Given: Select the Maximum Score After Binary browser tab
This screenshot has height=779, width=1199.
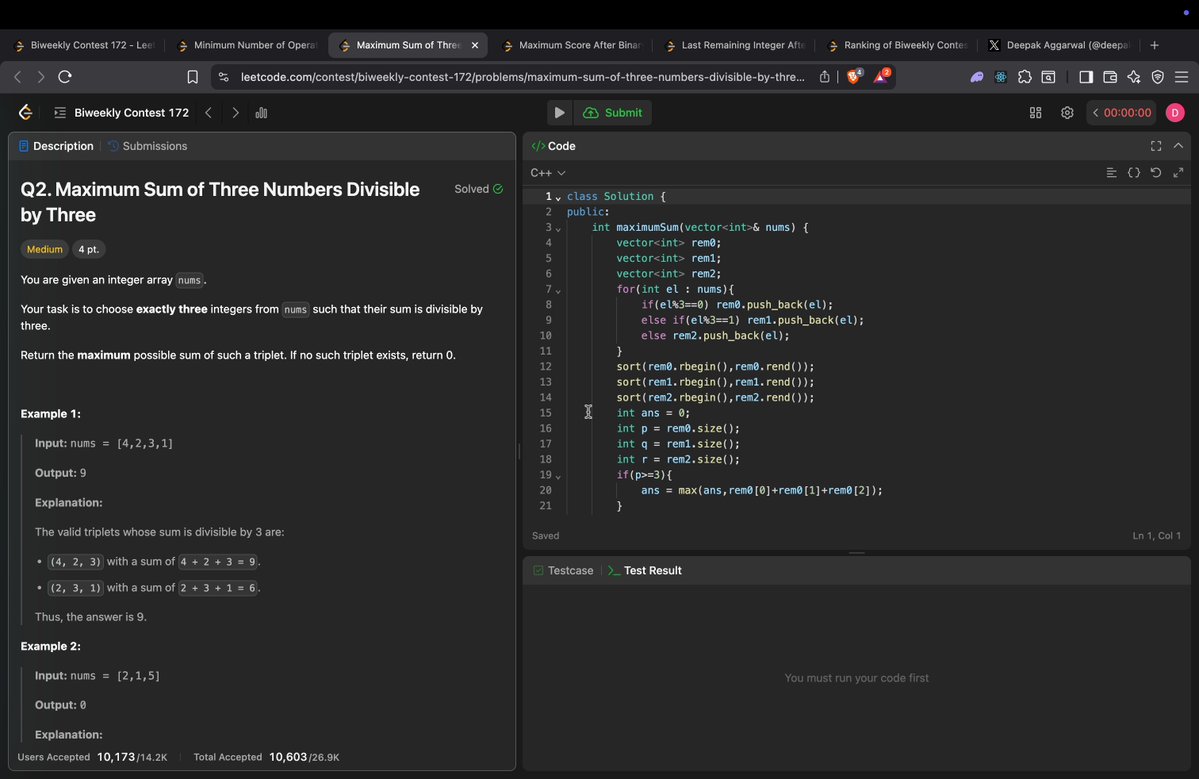Looking at the screenshot, I should [x=573, y=45].
